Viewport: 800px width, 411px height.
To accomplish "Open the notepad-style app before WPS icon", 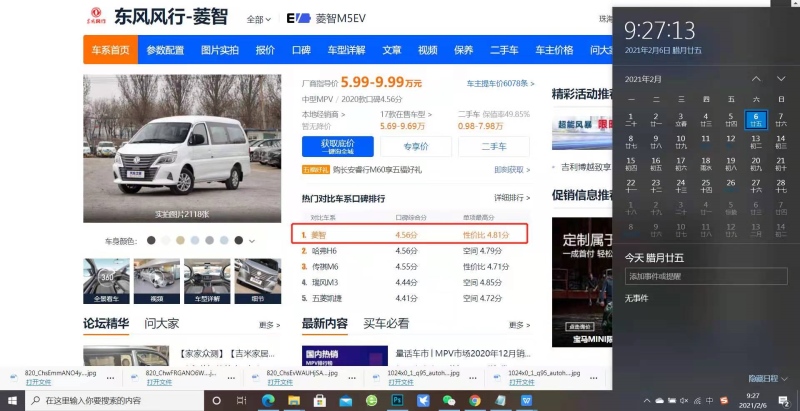I will click(x=501, y=400).
